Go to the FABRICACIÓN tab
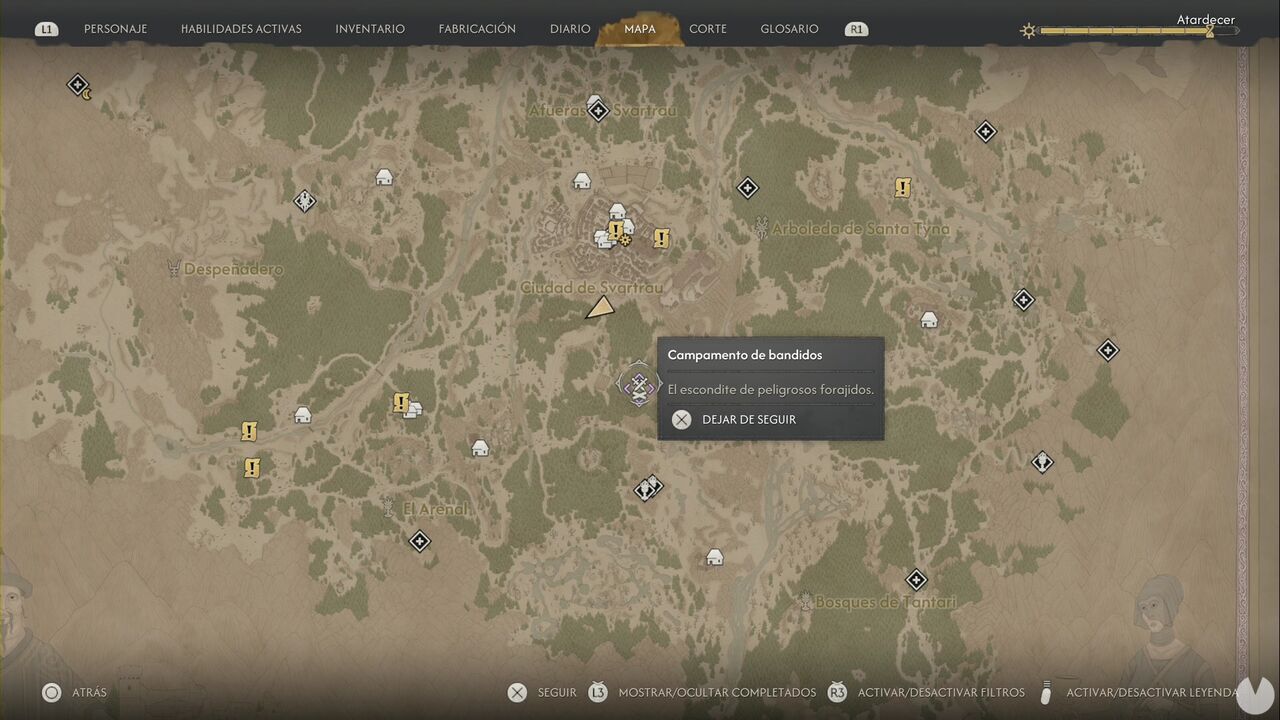This screenshot has width=1280, height=720. 477,29
